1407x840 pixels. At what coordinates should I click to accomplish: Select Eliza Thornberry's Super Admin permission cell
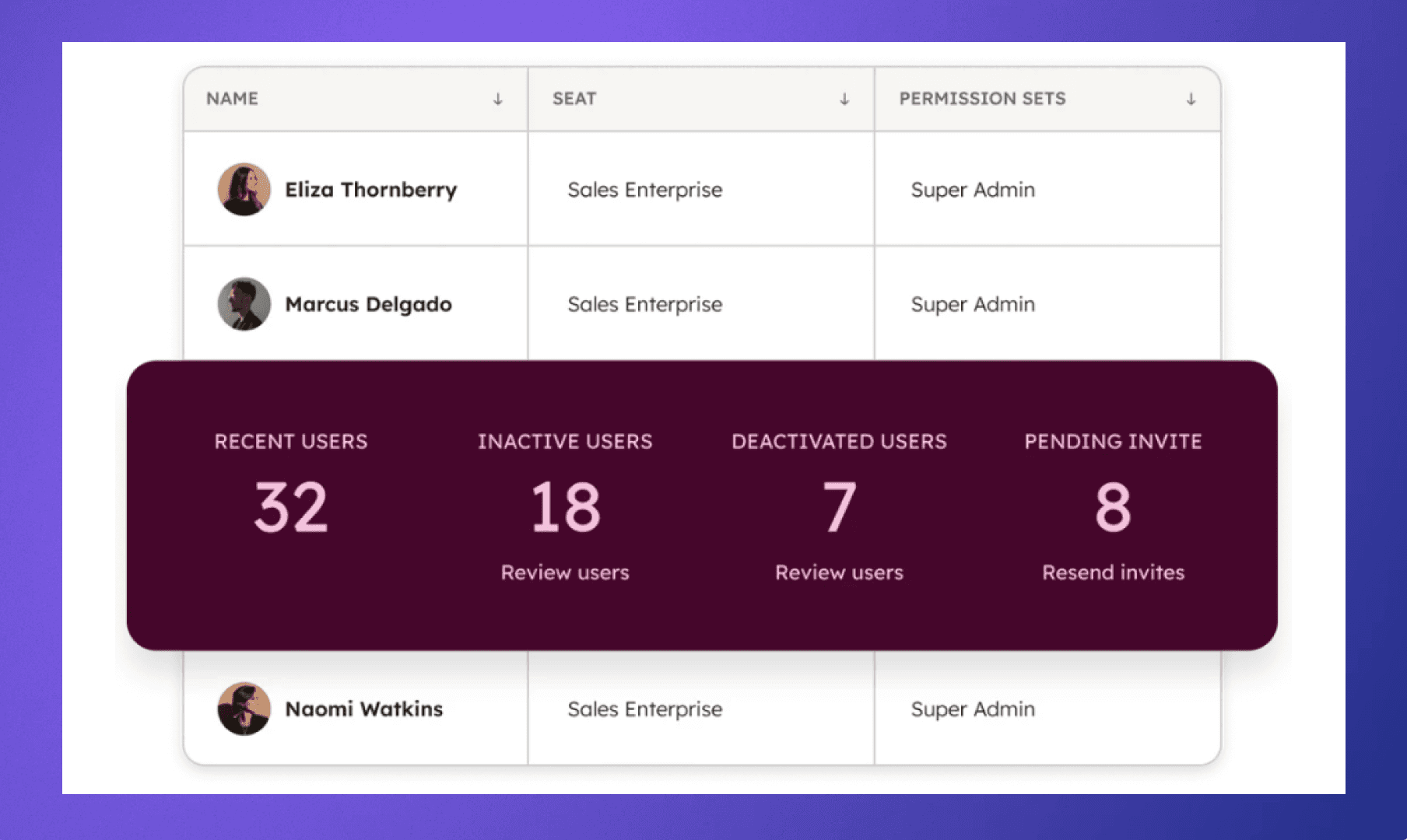pyautogui.click(x=972, y=189)
